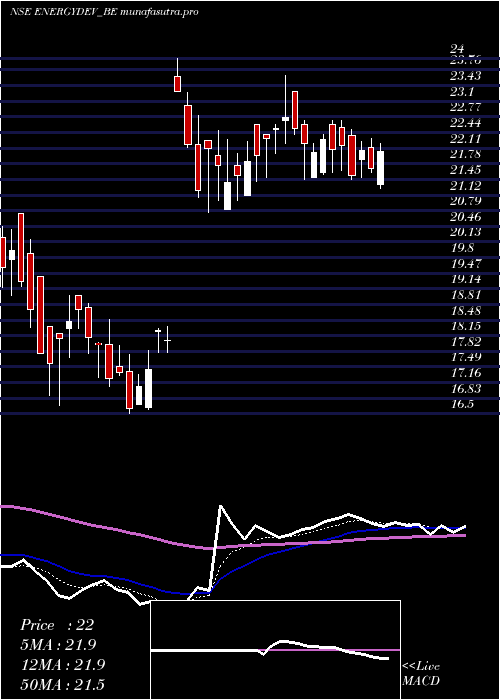Click the 16.83 price axis label

pos(466,389)
